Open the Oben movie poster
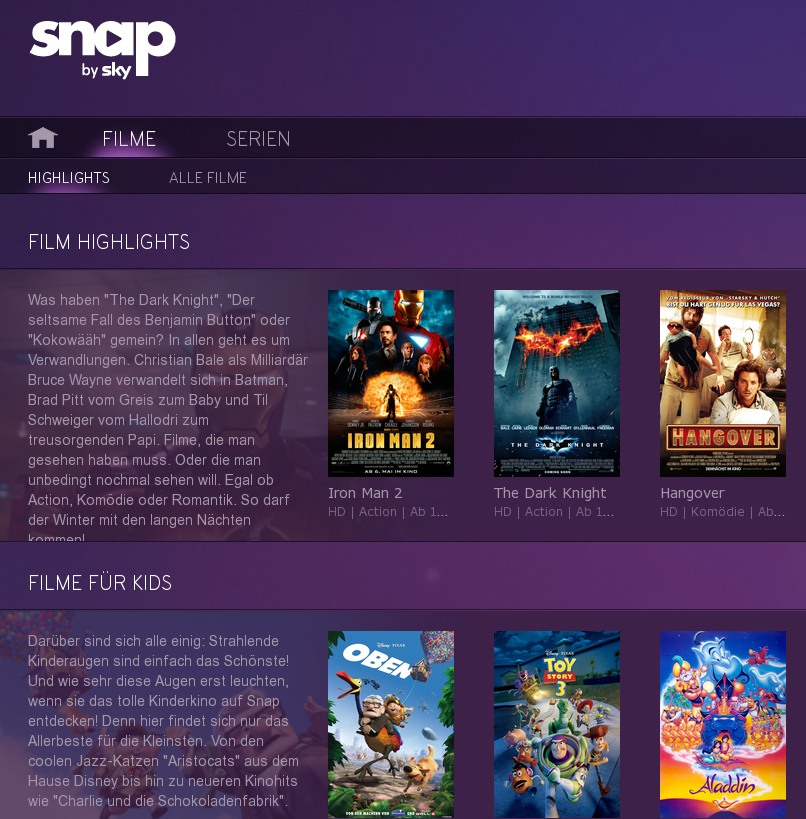This screenshot has width=806, height=819. tap(391, 724)
